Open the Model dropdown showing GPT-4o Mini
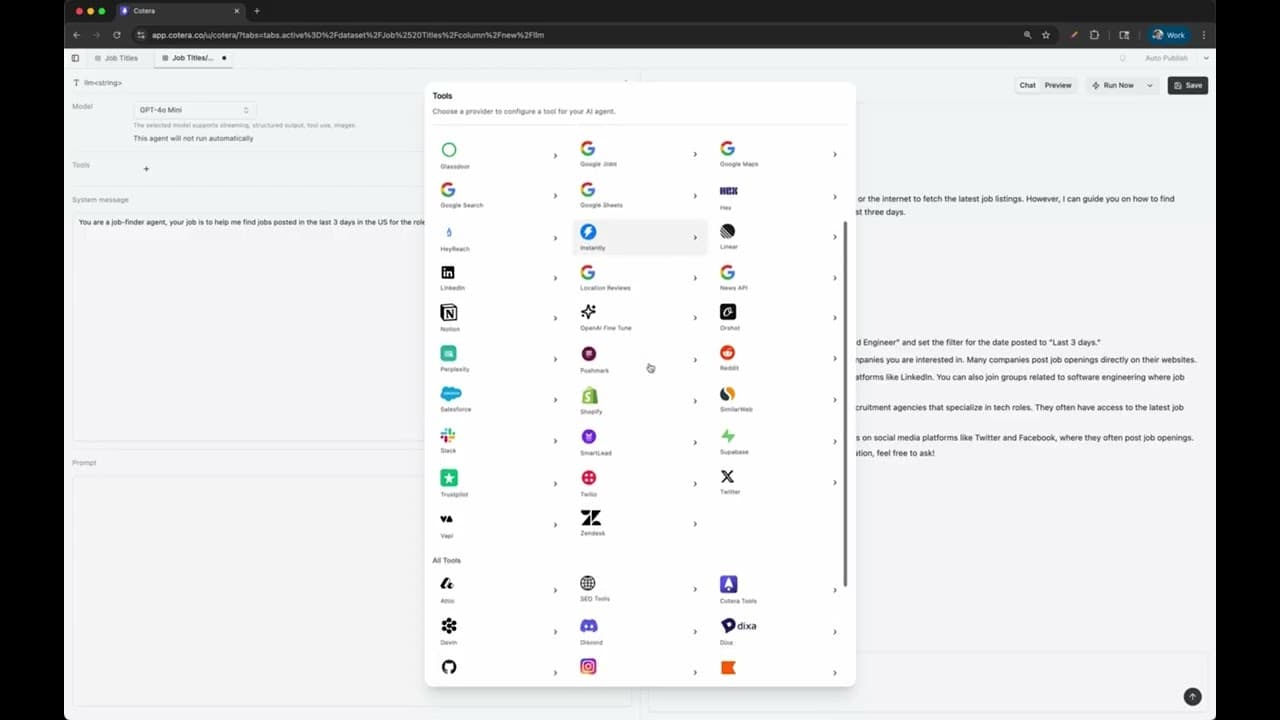Image resolution: width=1280 pixels, height=720 pixels. (x=194, y=110)
